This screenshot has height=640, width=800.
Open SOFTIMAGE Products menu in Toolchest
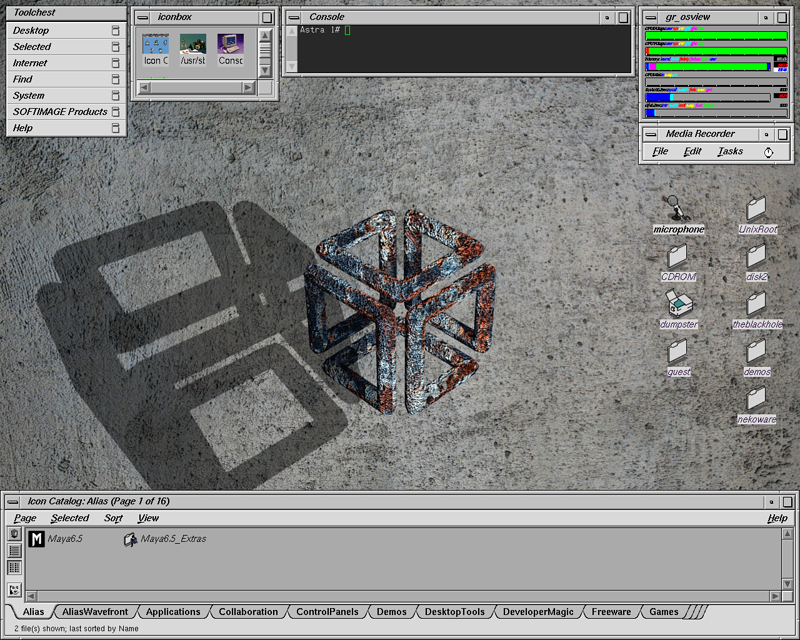60,112
